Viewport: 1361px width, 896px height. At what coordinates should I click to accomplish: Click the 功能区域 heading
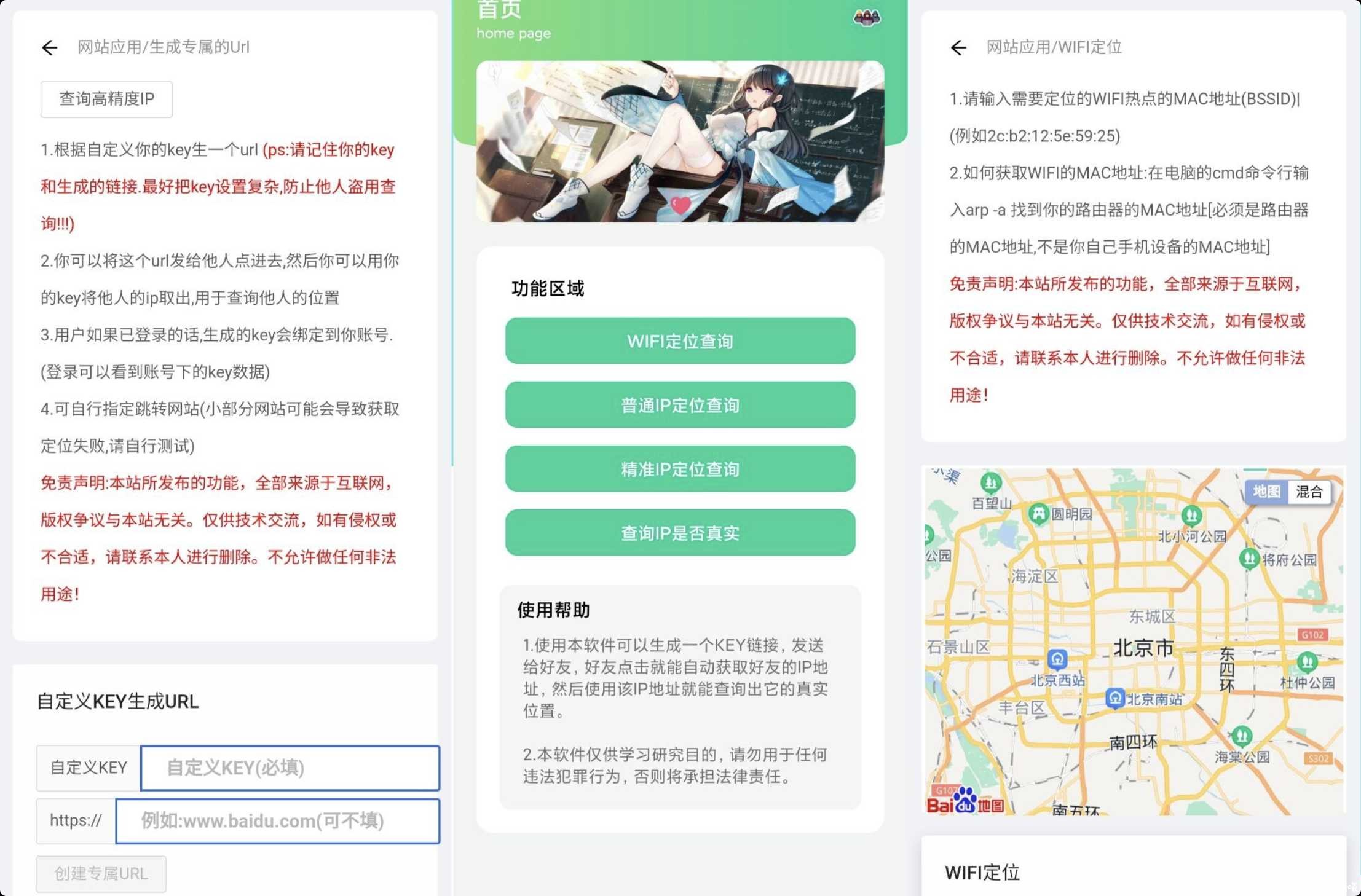547,288
